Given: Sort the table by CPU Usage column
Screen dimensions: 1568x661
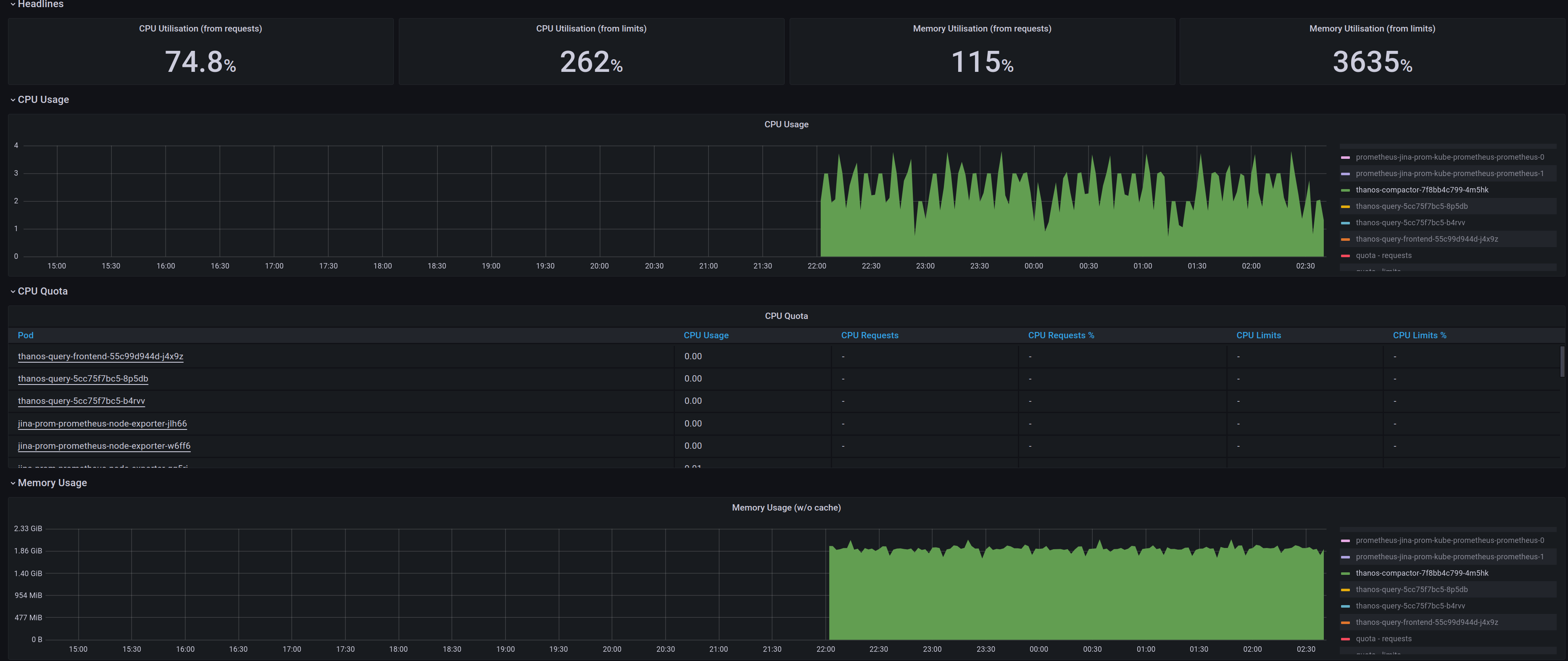Looking at the screenshot, I should pyautogui.click(x=706, y=335).
